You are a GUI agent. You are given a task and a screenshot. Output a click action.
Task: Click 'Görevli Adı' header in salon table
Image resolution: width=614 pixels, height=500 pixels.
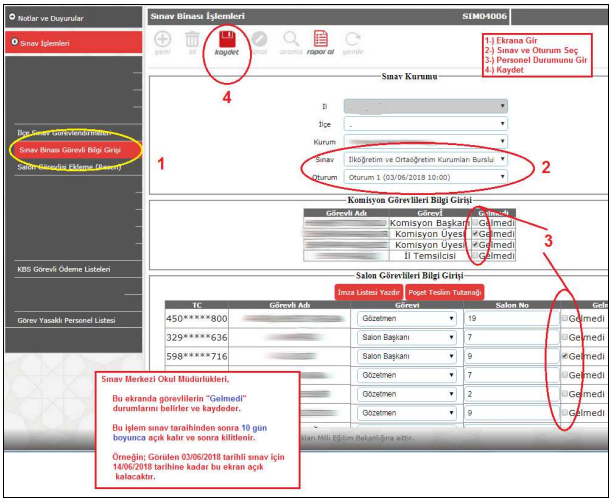click(x=289, y=305)
